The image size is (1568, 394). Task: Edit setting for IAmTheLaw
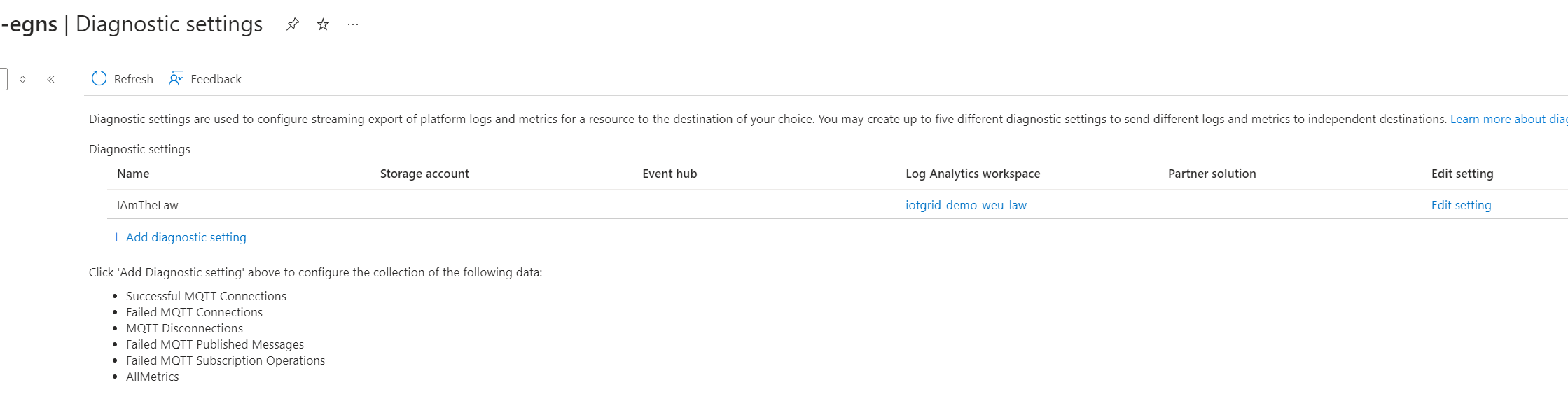point(1461,205)
